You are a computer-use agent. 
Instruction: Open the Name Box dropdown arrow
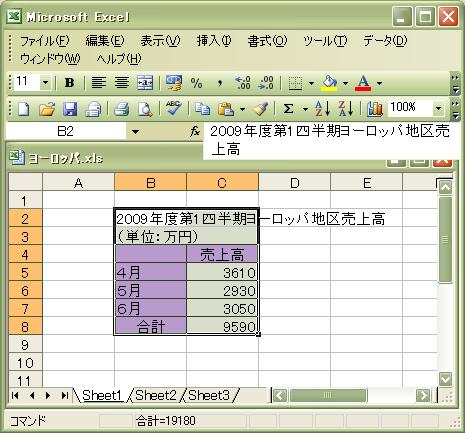(x=135, y=132)
